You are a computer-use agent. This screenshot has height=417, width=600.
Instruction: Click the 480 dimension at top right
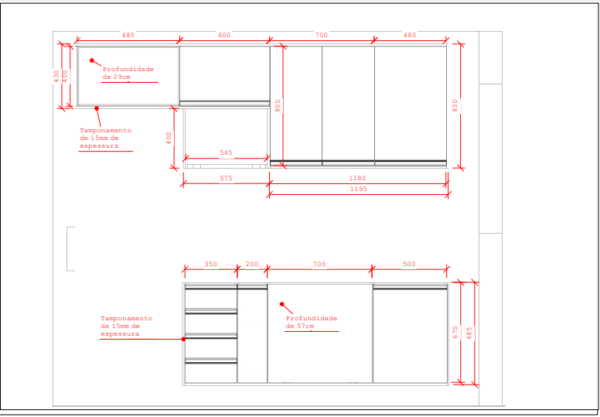tap(410, 35)
